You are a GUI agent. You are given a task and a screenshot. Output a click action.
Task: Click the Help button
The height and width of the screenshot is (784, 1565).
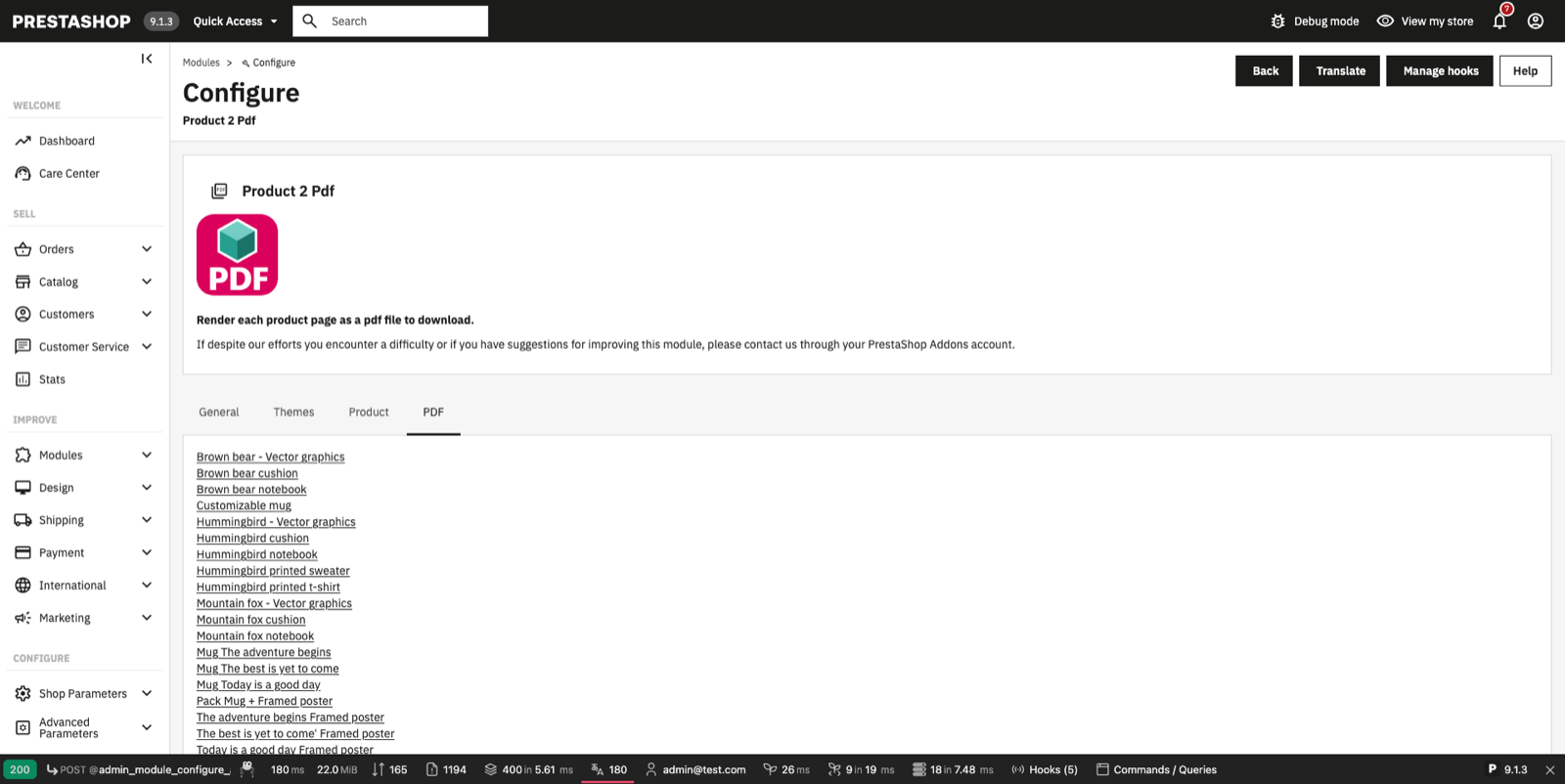(1525, 70)
